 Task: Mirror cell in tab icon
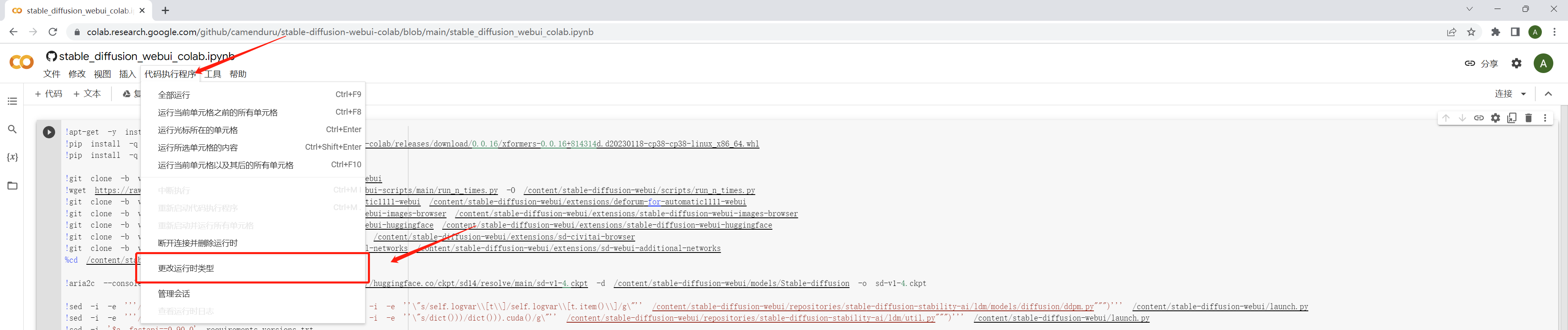(x=1512, y=118)
